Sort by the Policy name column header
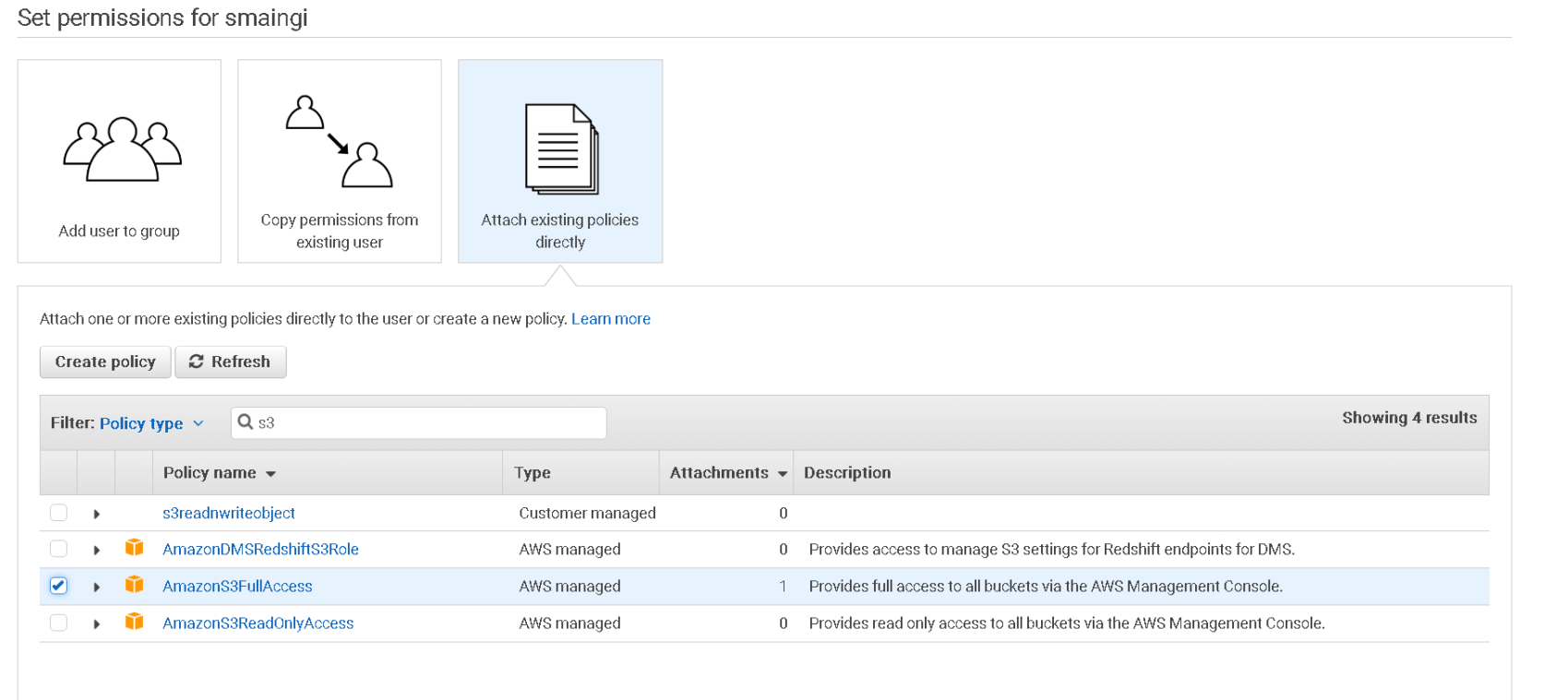 [220, 473]
